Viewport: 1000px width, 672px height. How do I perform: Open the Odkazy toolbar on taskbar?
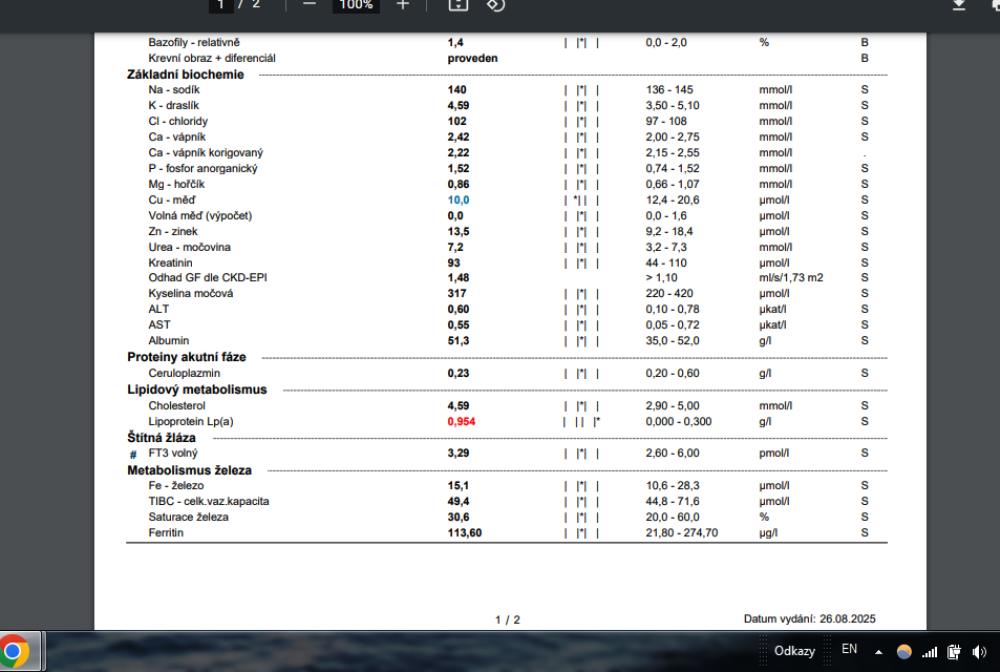click(x=794, y=651)
